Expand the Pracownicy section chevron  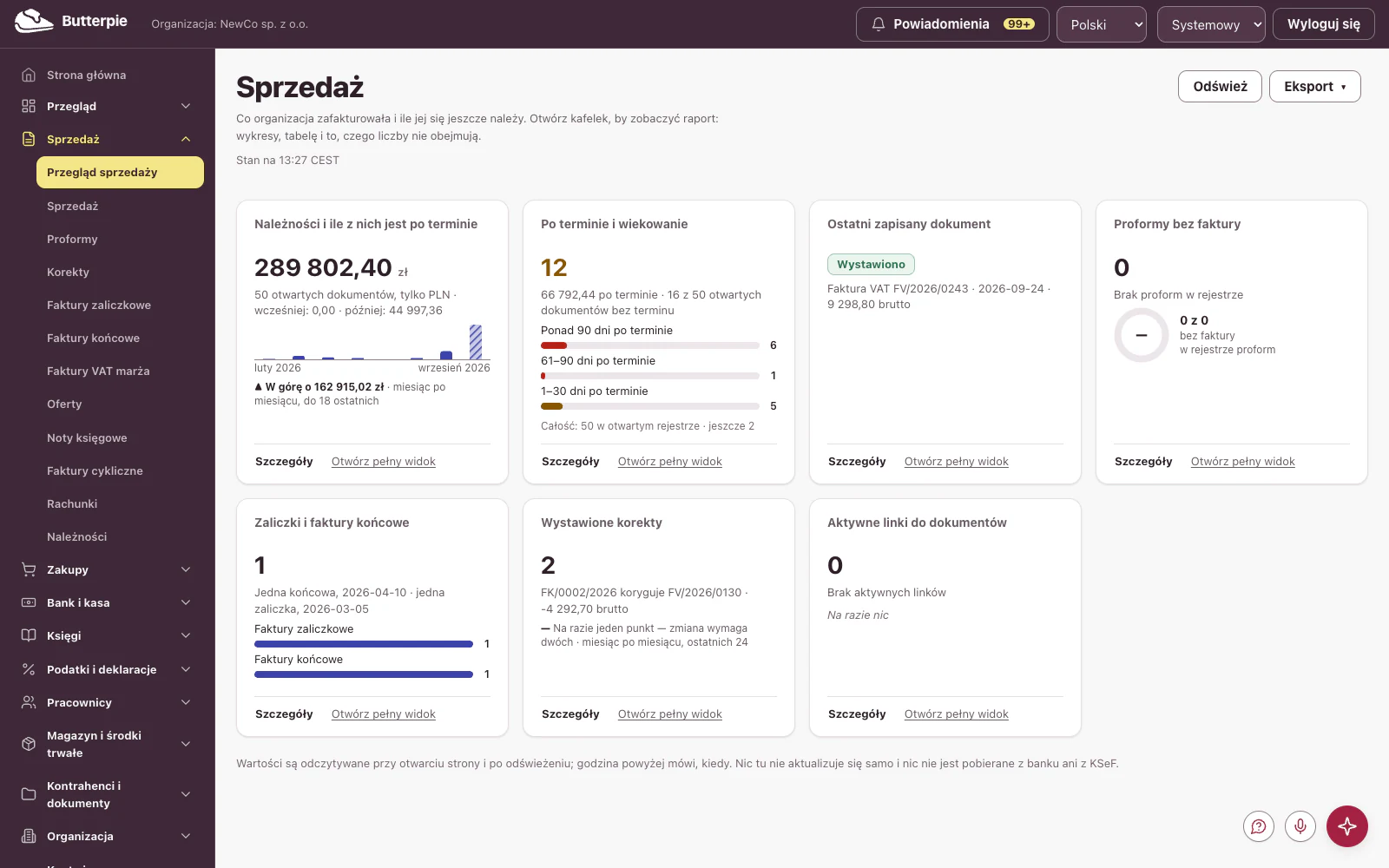click(186, 702)
